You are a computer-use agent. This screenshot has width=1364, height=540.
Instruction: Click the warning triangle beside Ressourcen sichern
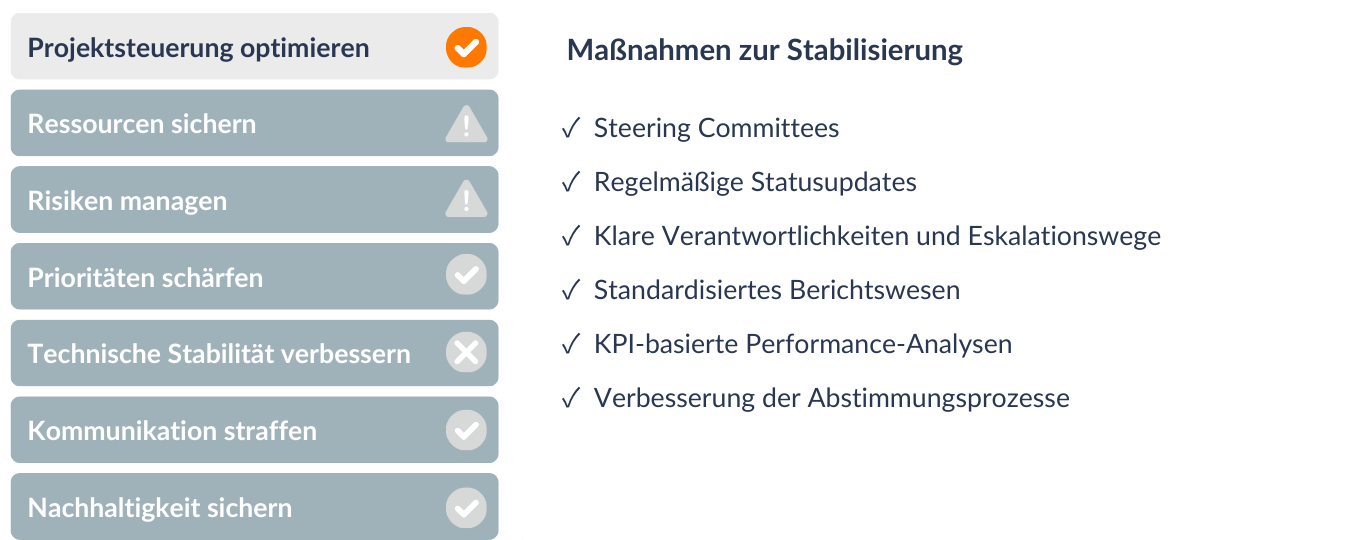[466, 124]
